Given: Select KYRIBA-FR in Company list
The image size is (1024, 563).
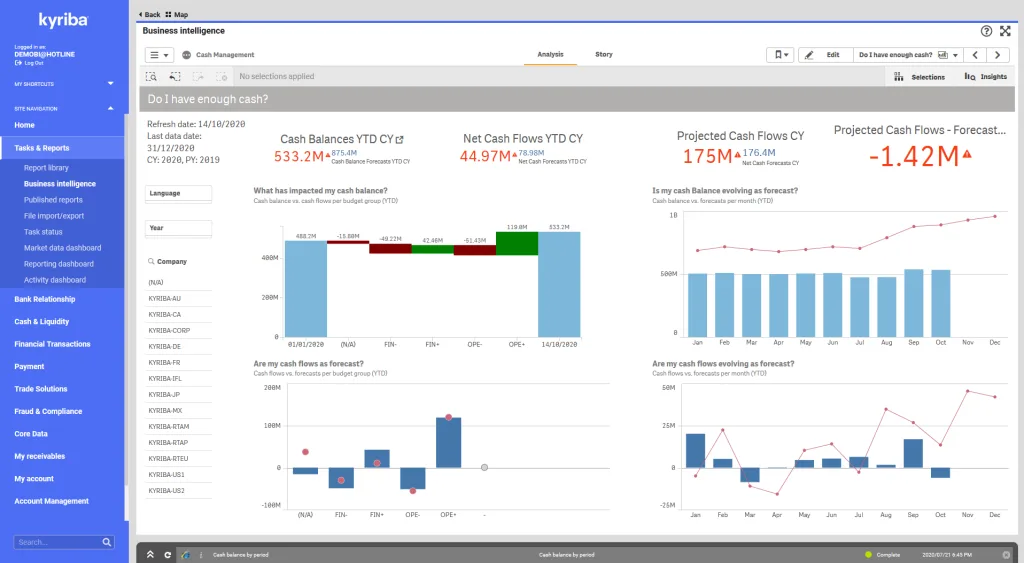Looking at the screenshot, I should click(178, 362).
